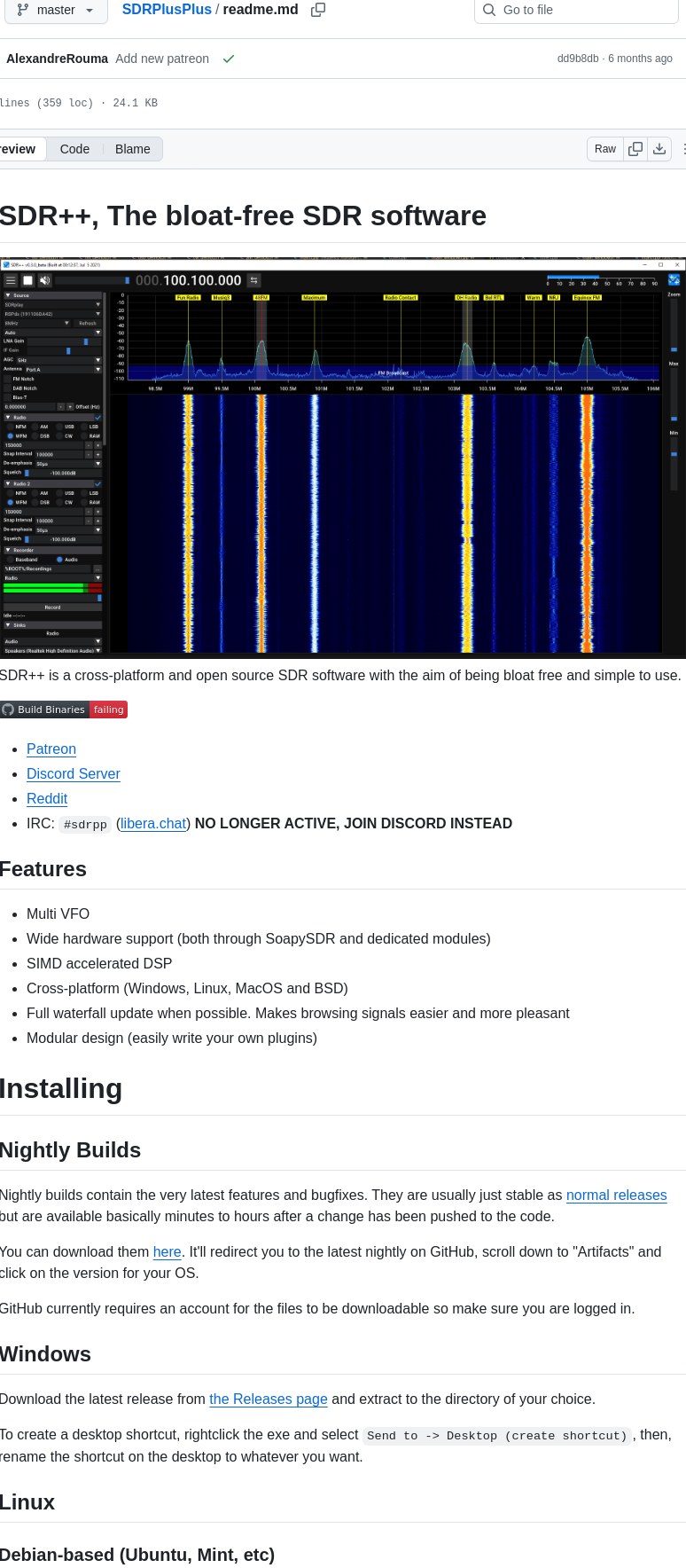Copy raw file contents icon
The image size is (686, 1568).
(x=635, y=149)
